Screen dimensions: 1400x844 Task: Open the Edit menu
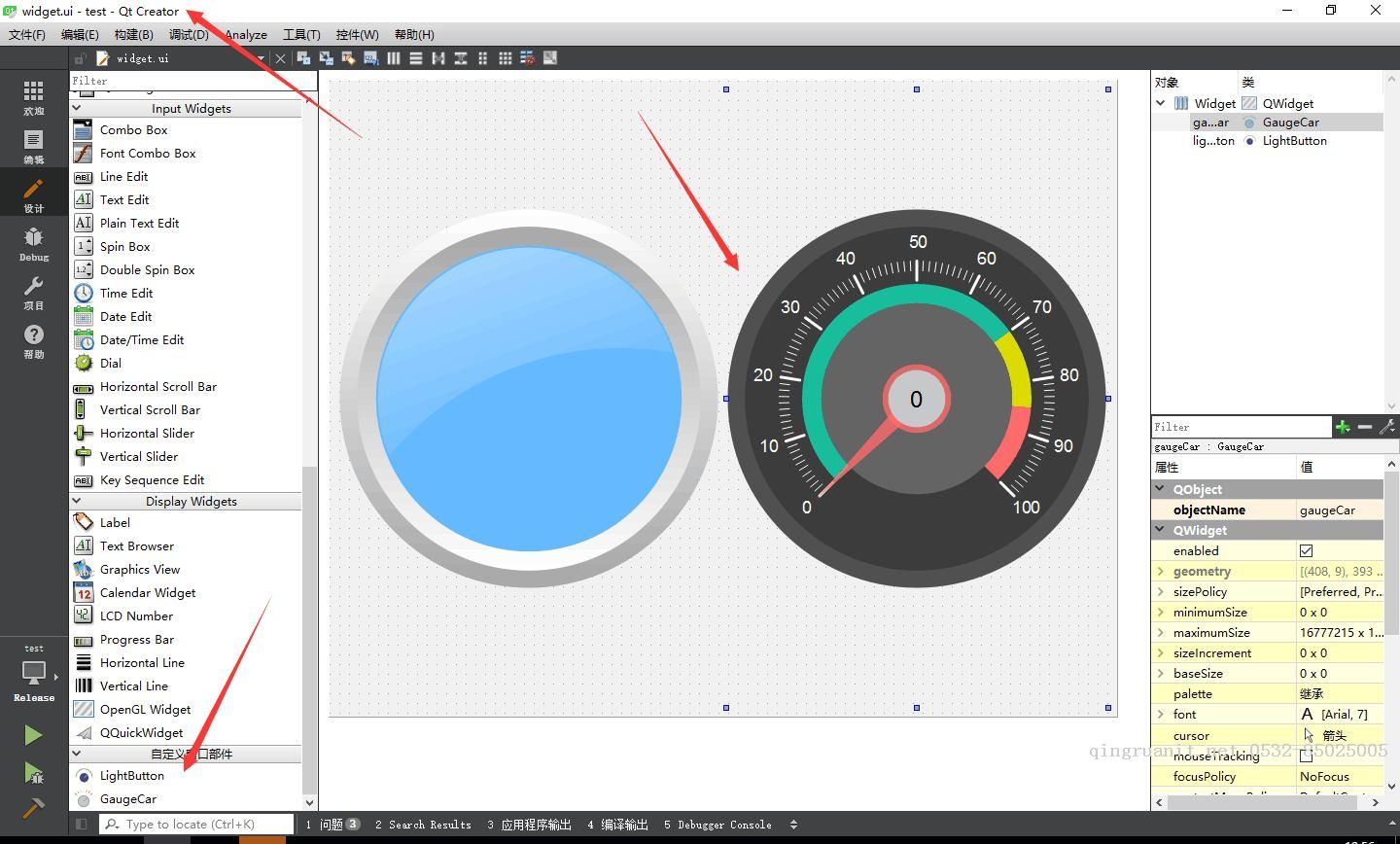[80, 35]
